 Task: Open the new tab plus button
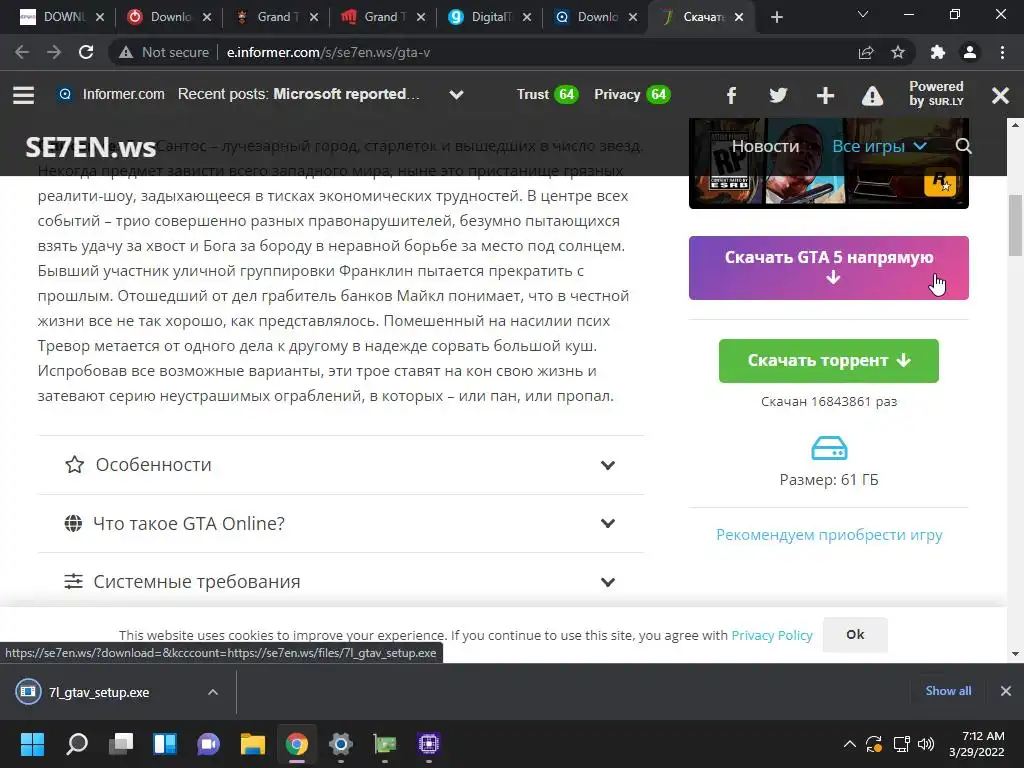[x=776, y=17]
